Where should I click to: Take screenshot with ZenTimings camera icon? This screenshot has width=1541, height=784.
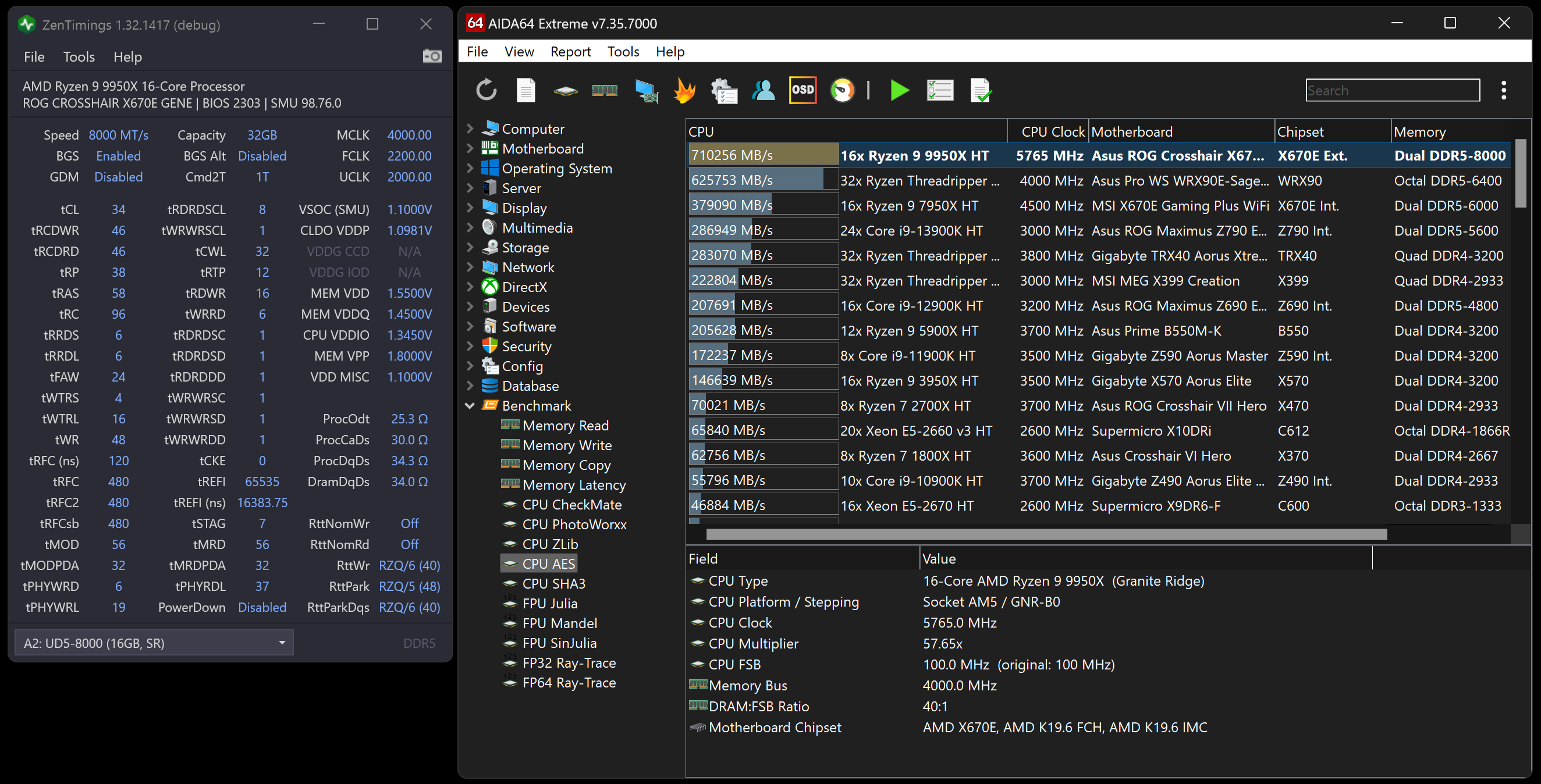click(432, 56)
